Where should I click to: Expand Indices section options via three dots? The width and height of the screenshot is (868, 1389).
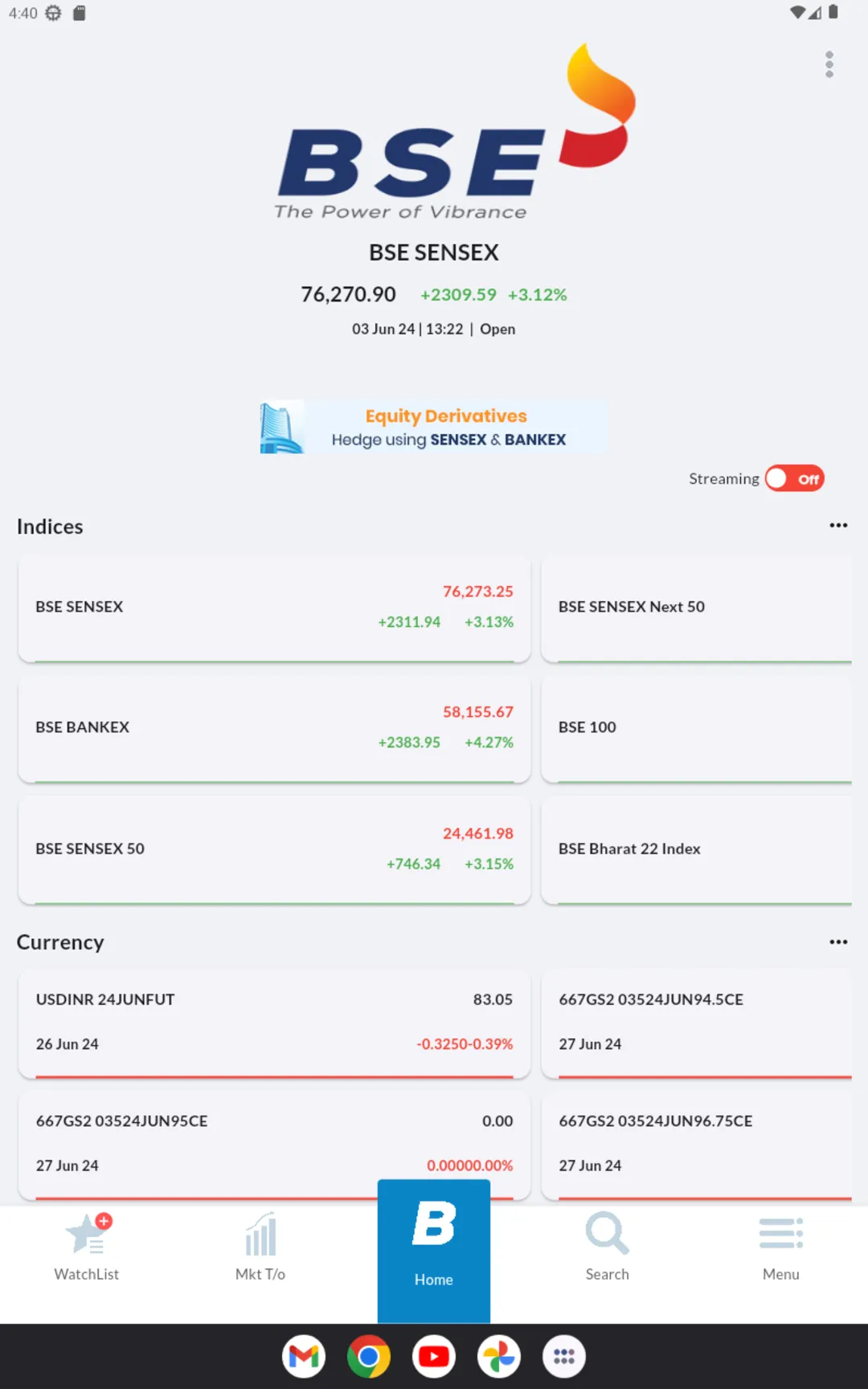click(838, 525)
